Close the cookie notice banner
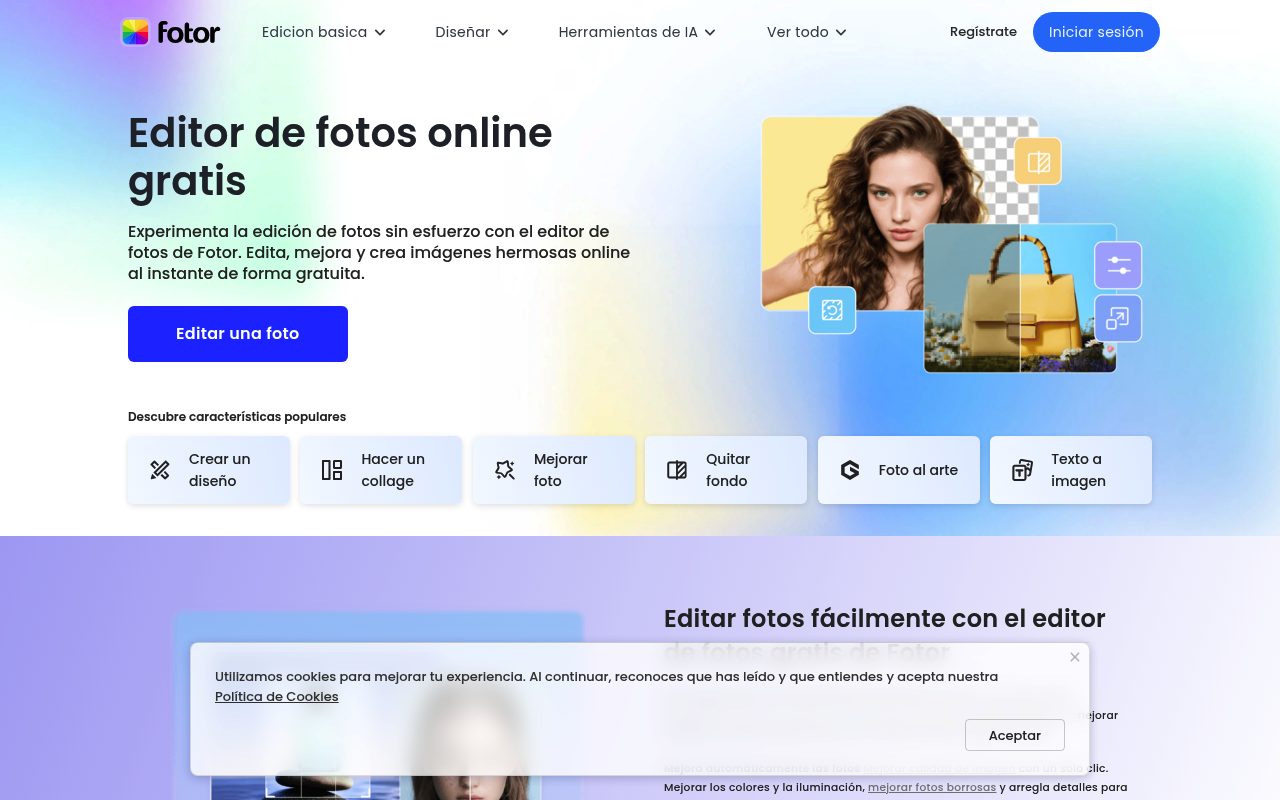 coord(1074,657)
